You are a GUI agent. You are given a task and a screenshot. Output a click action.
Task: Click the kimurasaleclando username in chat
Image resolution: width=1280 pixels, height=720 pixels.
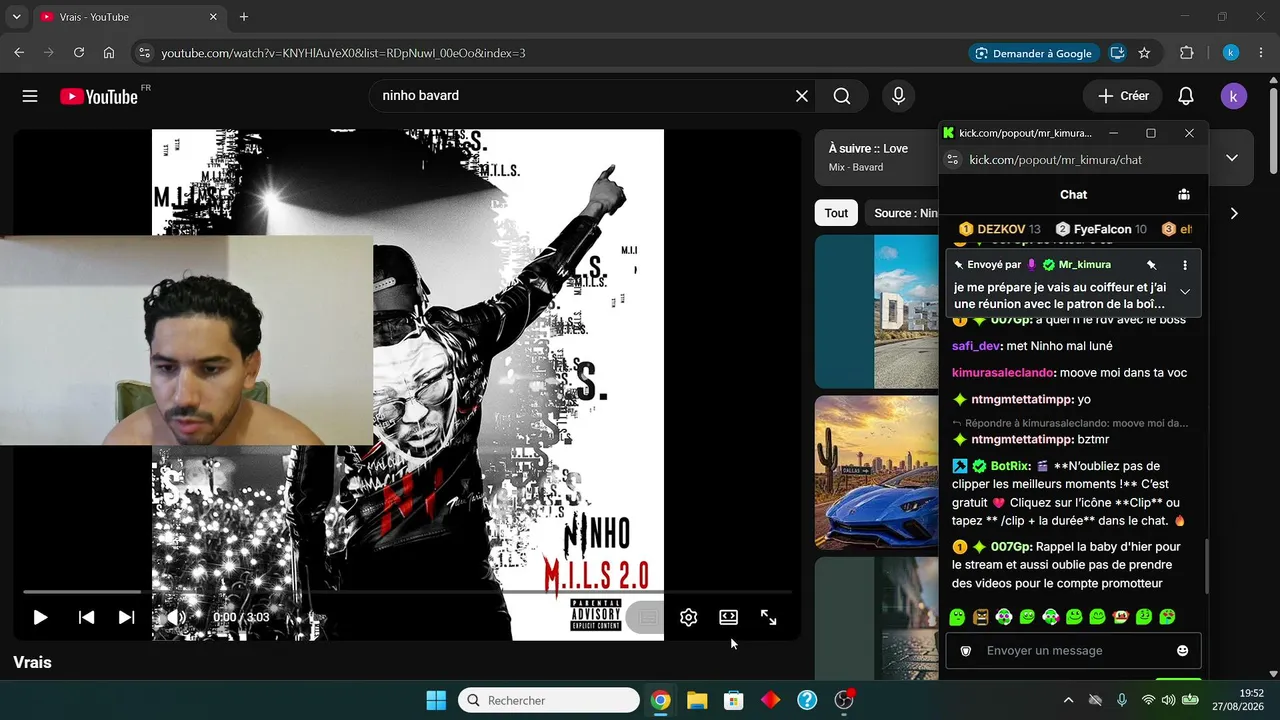1003,373
